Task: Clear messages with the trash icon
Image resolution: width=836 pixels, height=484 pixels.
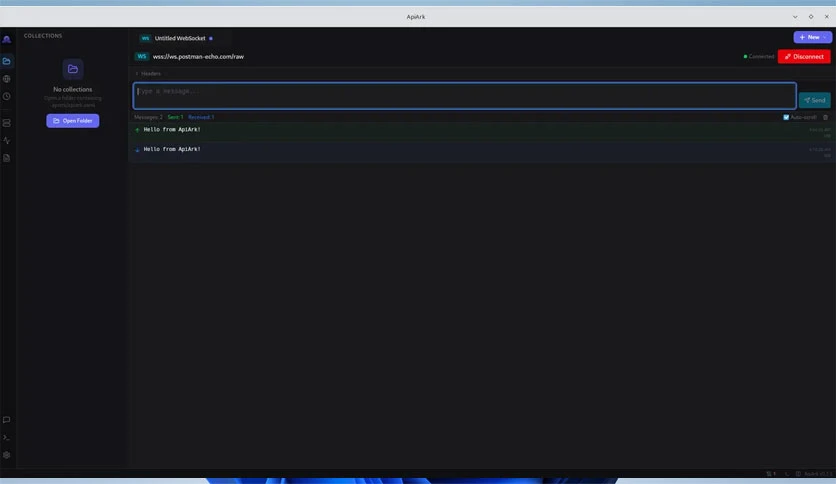Action: point(825,117)
